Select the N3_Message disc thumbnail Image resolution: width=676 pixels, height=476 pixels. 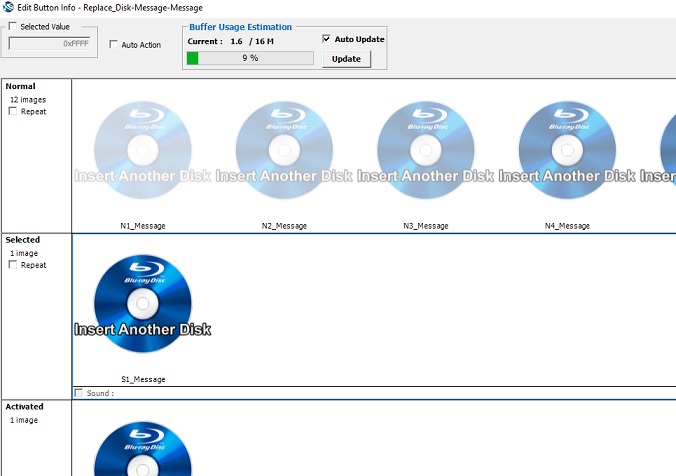(x=426, y=150)
